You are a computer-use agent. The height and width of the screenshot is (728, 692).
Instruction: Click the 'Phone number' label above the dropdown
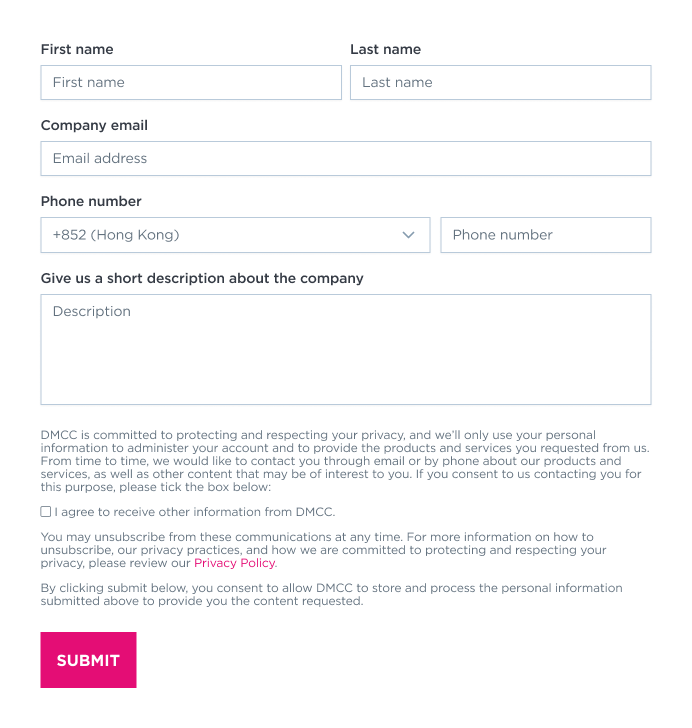[x=91, y=201]
